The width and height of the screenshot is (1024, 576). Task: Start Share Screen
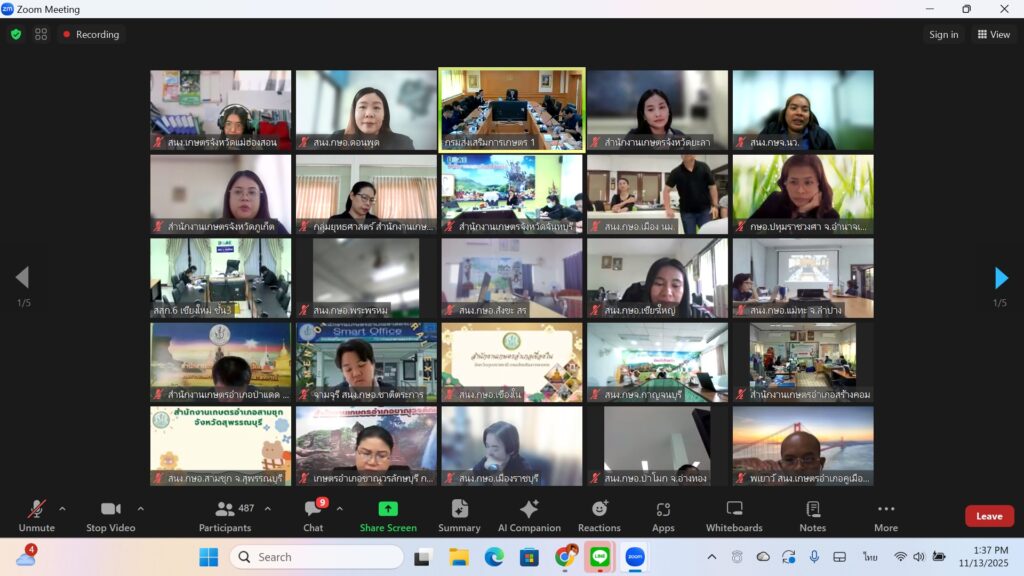388,515
